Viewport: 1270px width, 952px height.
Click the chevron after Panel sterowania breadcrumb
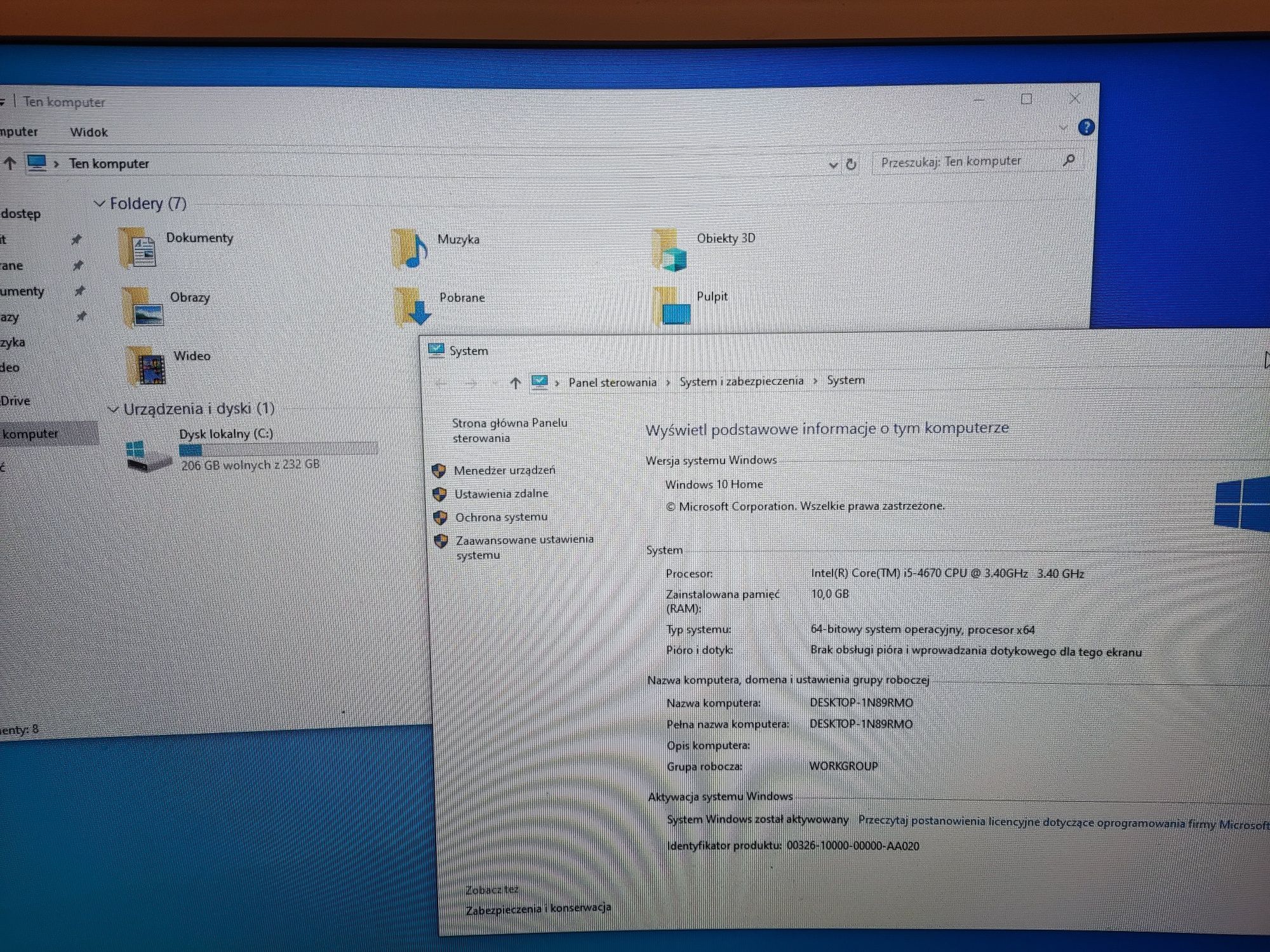pos(668,382)
